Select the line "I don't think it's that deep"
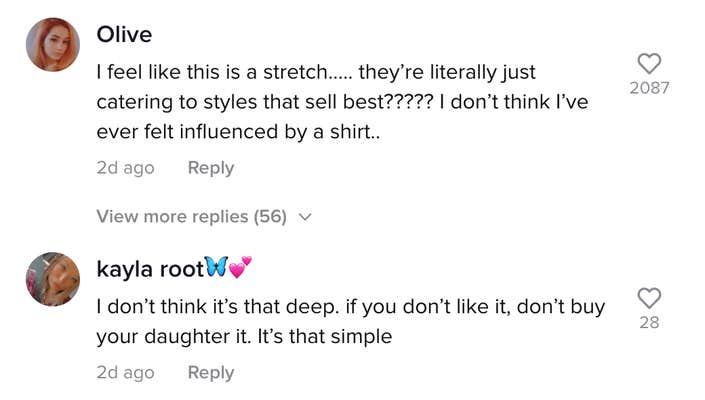This screenshot has width=705, height=400. point(350,306)
